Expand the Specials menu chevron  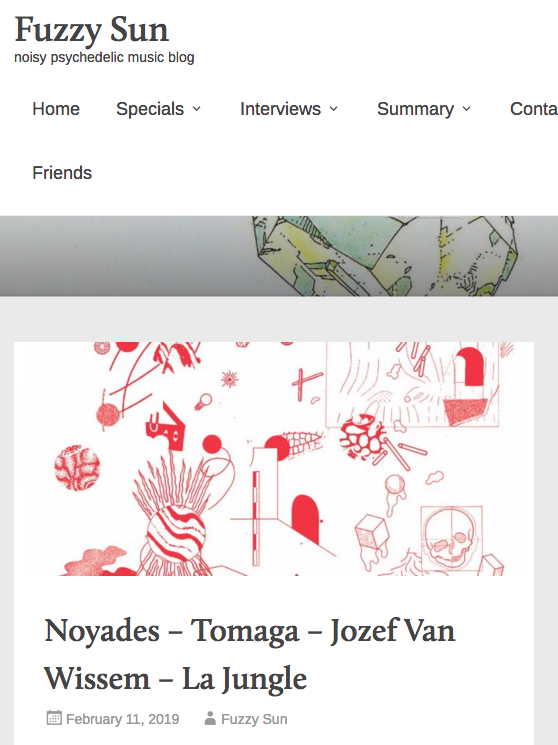[x=196, y=109]
